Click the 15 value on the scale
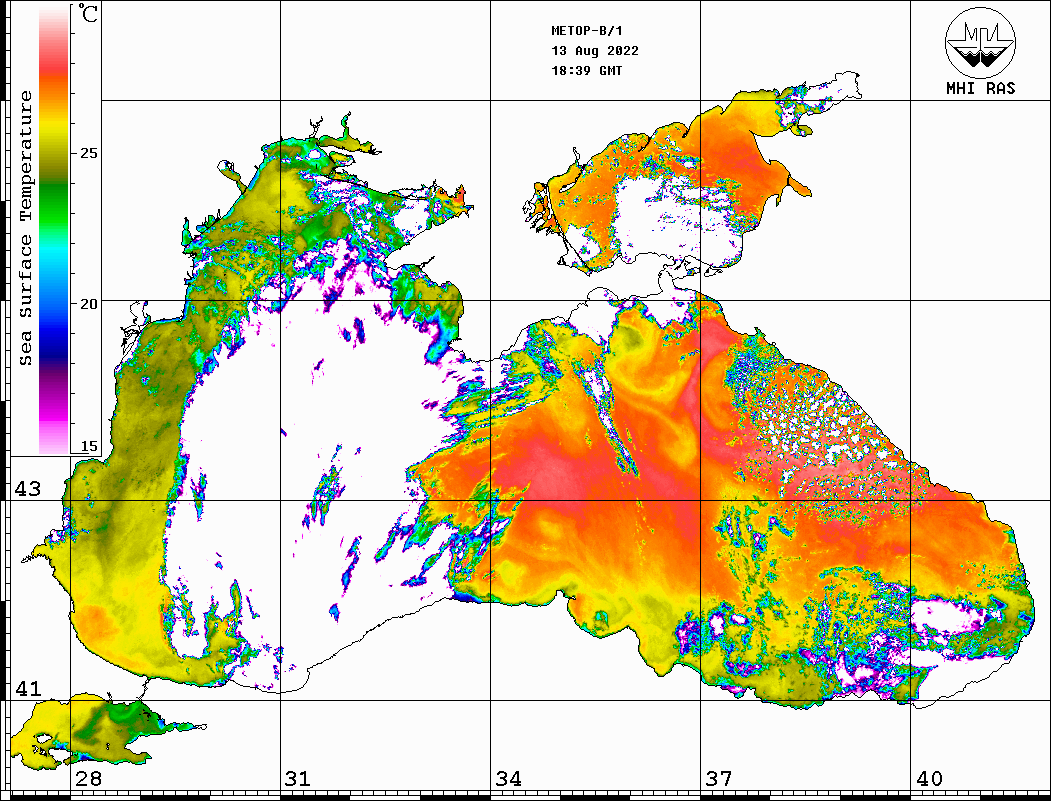1051x801 pixels. [x=88, y=446]
